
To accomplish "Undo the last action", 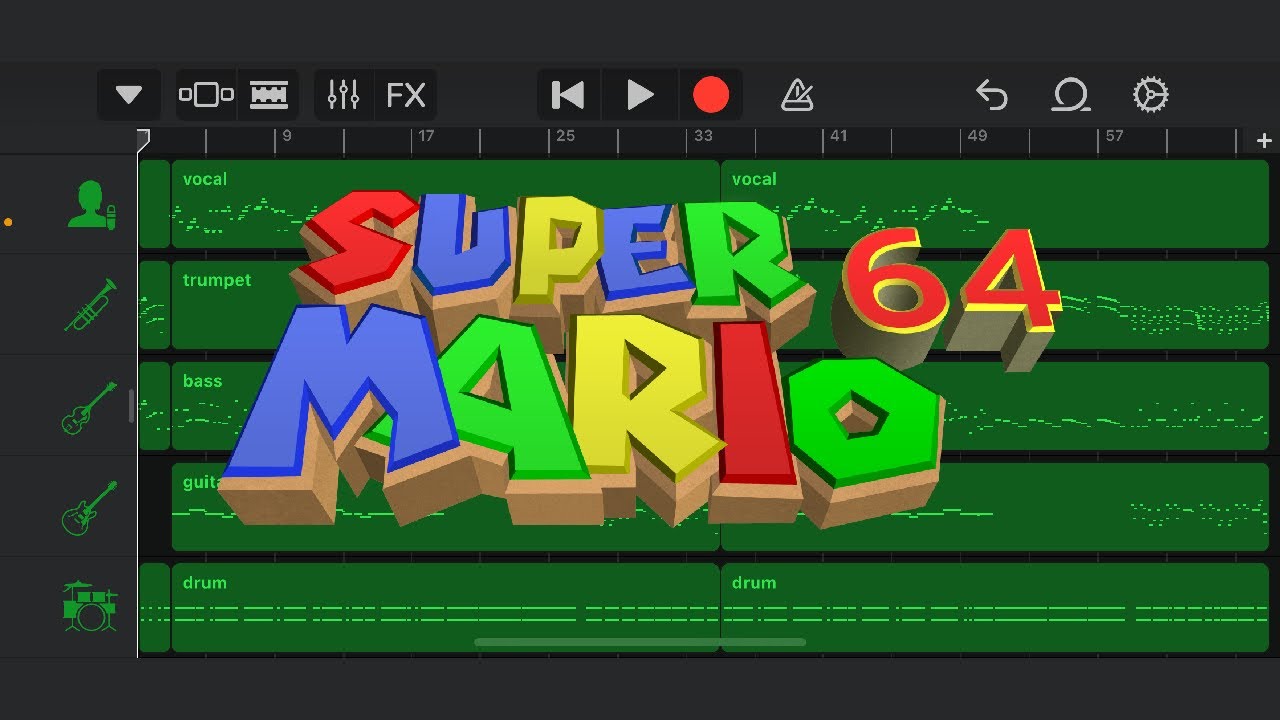I will click(x=991, y=95).
